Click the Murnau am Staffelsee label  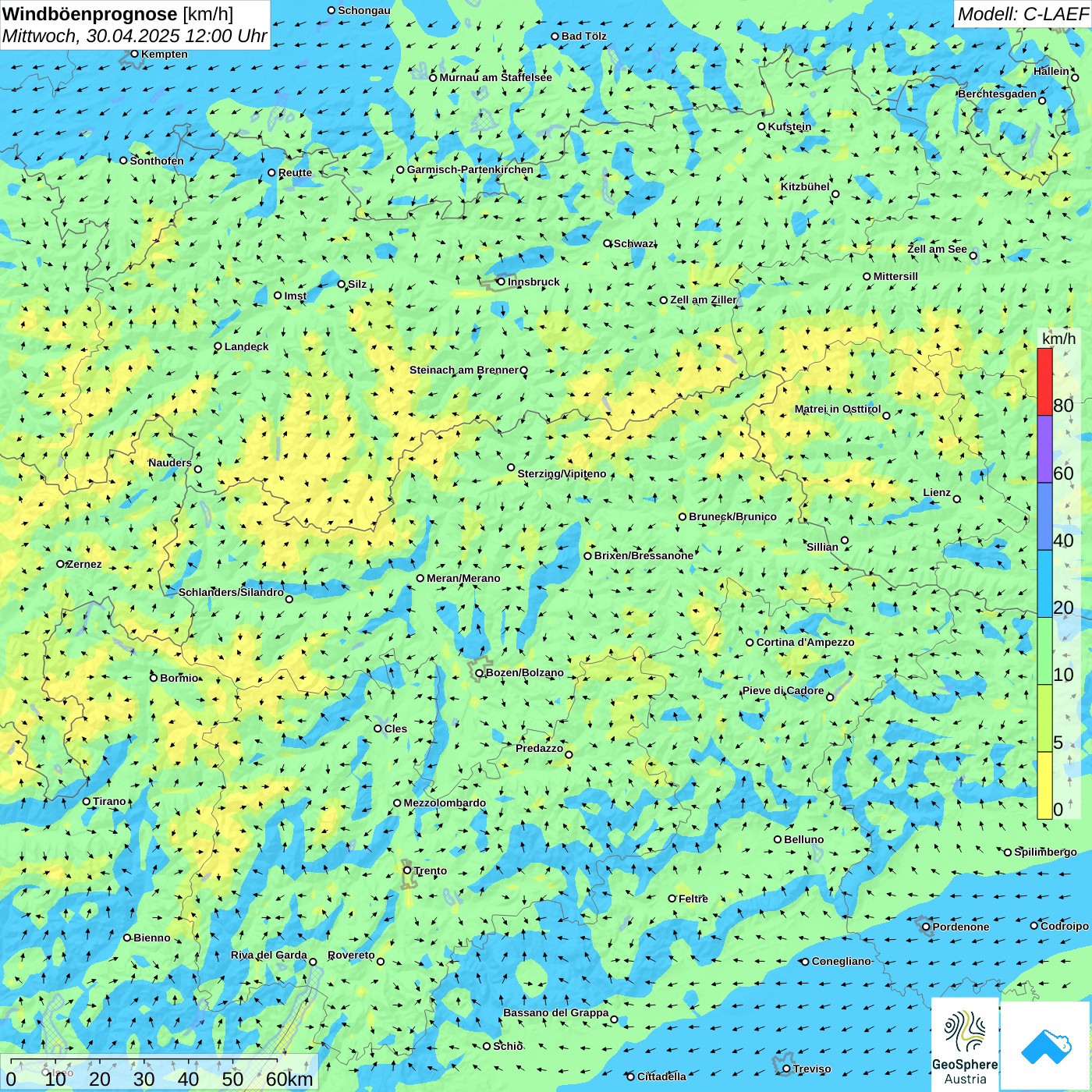[x=495, y=77]
